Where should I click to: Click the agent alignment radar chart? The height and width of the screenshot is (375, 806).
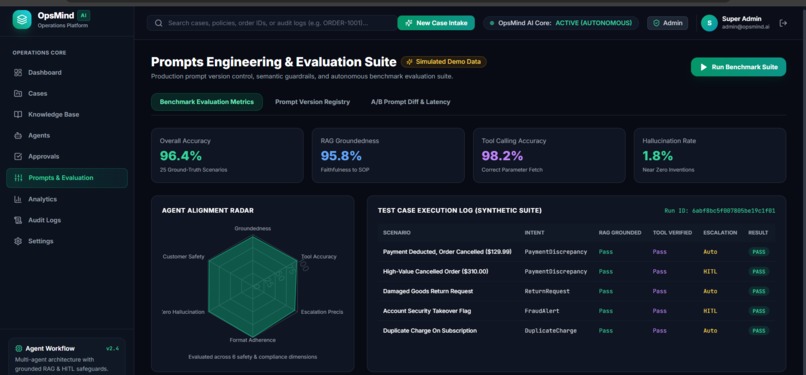252,285
